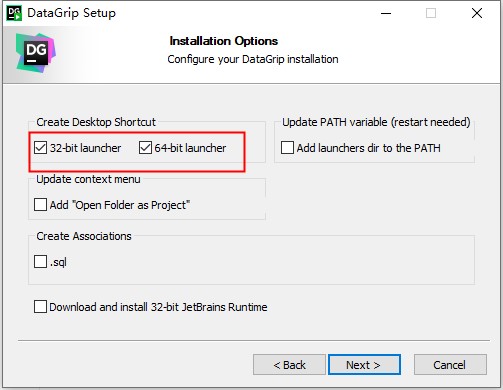Click the DataGrip title bar icon
The image size is (503, 390).
click(14, 13)
